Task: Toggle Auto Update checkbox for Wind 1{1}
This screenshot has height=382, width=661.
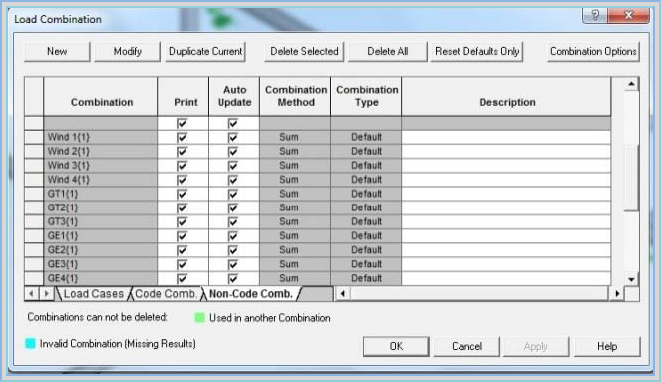Action: [x=233, y=137]
